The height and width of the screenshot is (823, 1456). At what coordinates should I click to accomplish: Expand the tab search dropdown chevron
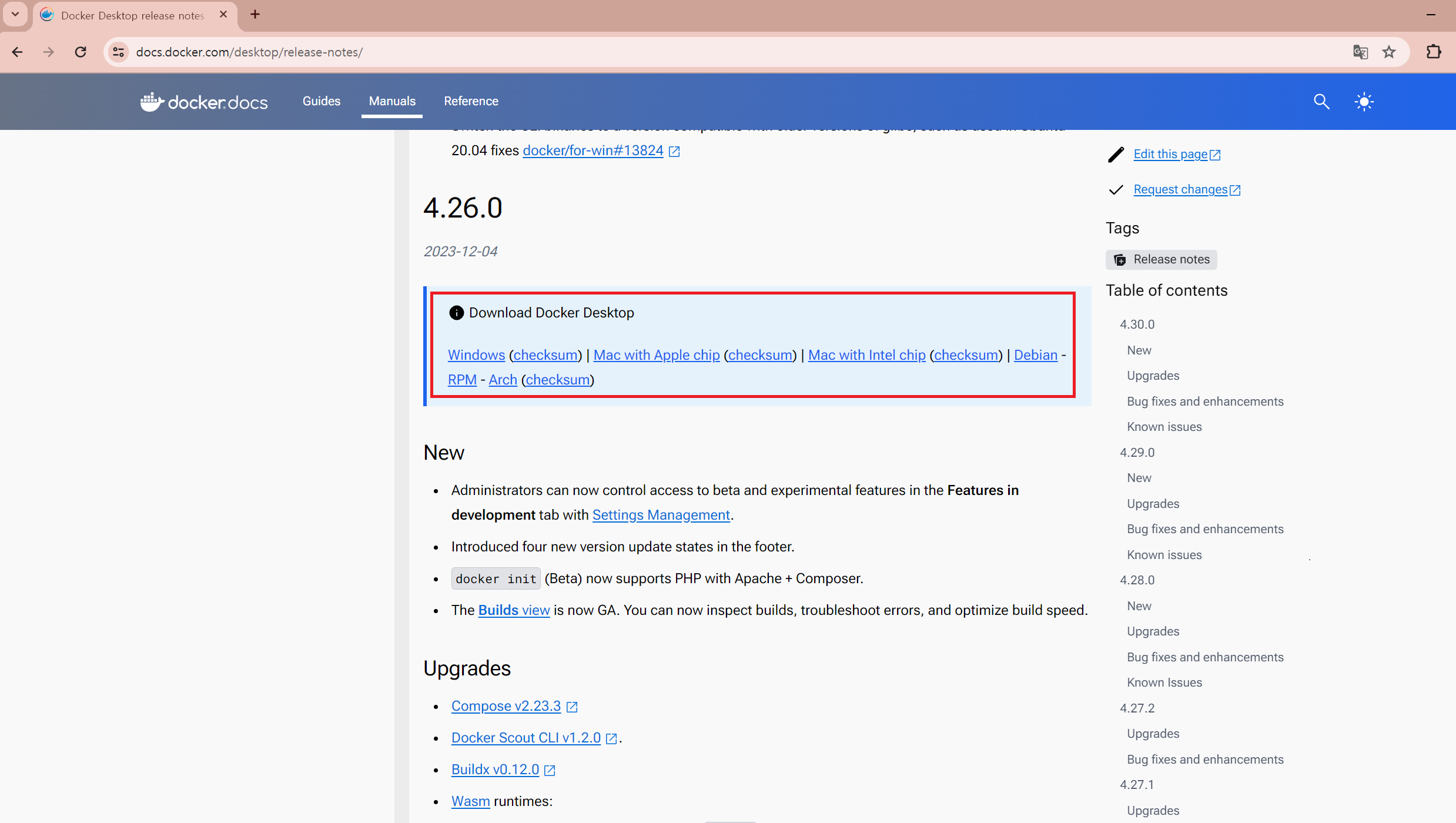pyautogui.click(x=15, y=14)
